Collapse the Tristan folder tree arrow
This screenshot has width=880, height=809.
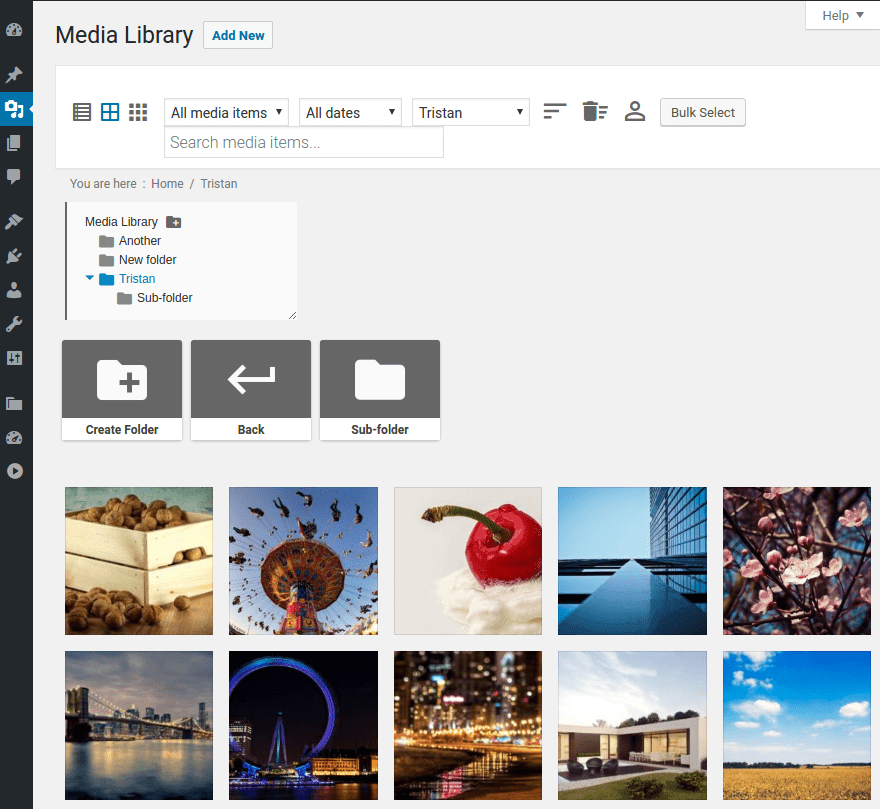pyautogui.click(x=90, y=279)
